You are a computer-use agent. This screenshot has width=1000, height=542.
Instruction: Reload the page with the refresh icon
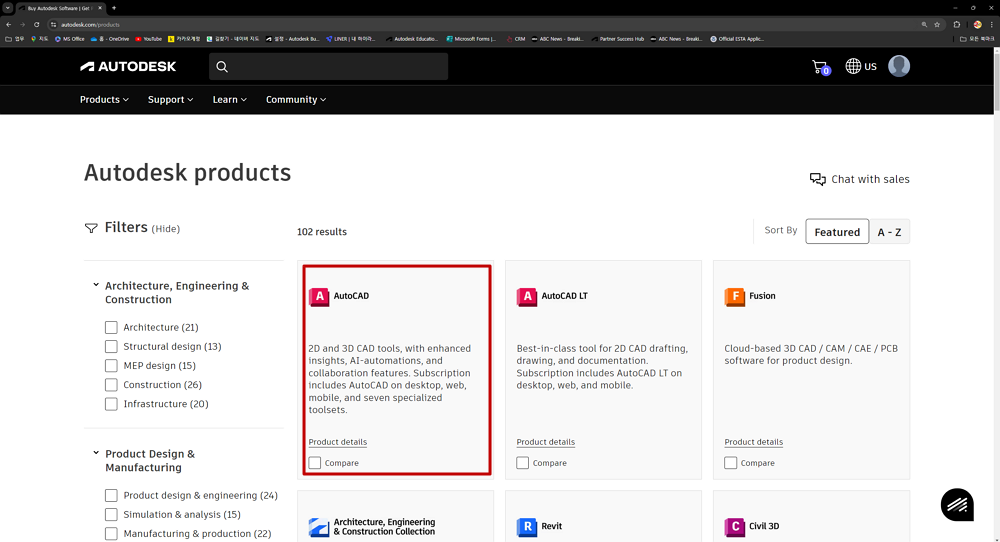[x=36, y=25]
